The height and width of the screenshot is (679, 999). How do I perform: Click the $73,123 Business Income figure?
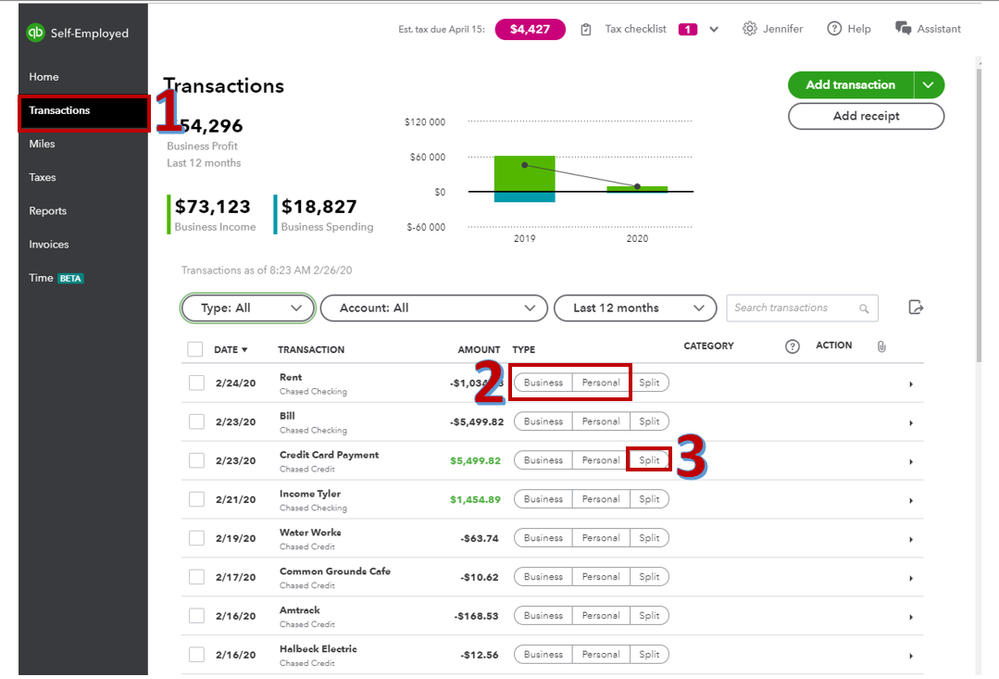pos(213,207)
